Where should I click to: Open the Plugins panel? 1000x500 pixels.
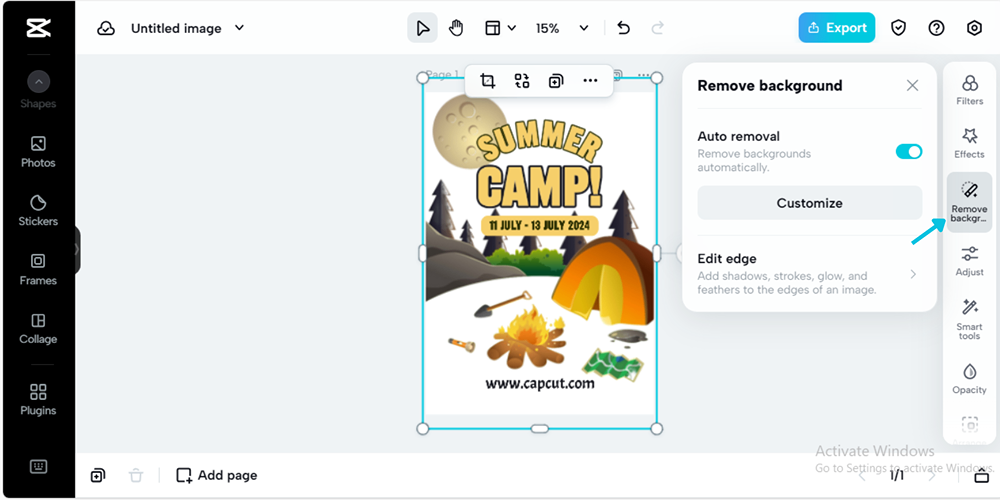[38, 400]
